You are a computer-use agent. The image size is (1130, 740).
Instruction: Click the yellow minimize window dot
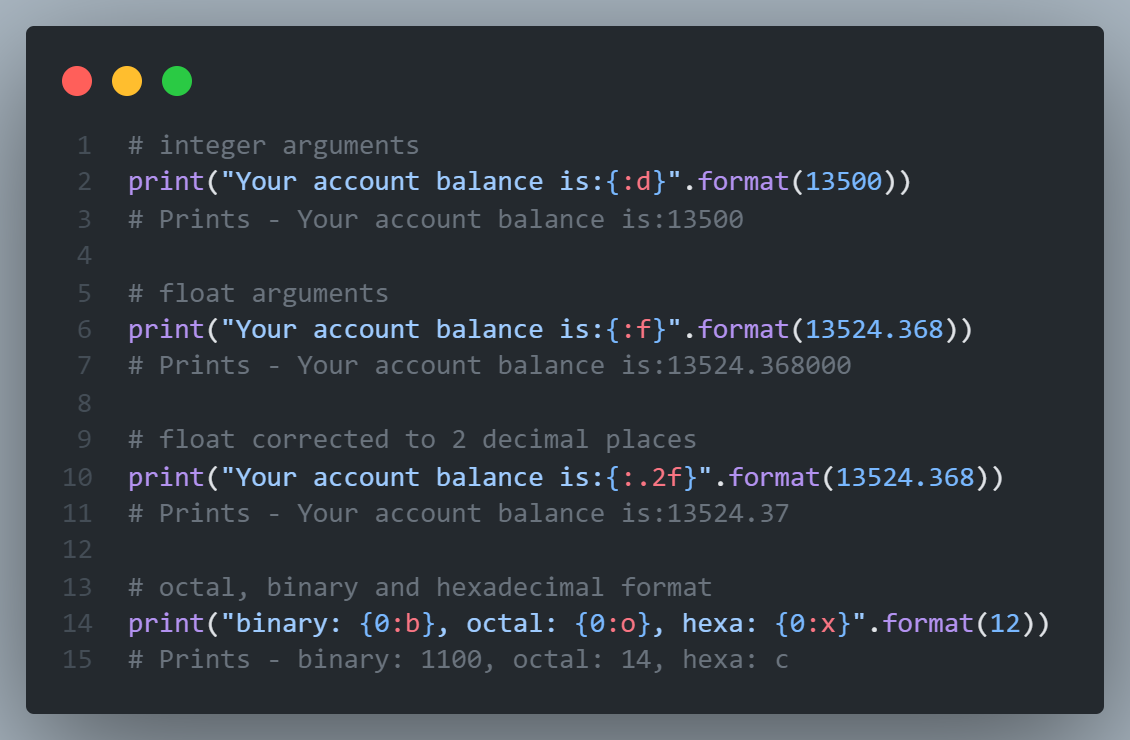point(127,81)
